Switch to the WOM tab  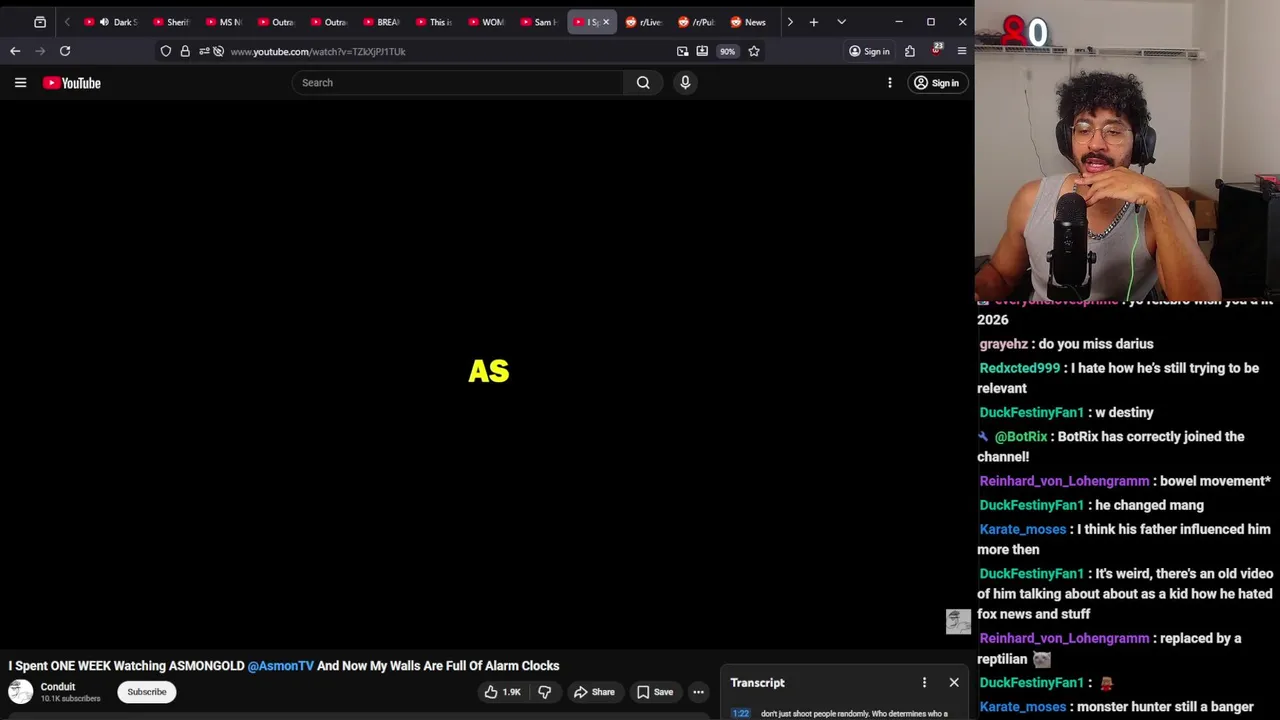pos(486,22)
